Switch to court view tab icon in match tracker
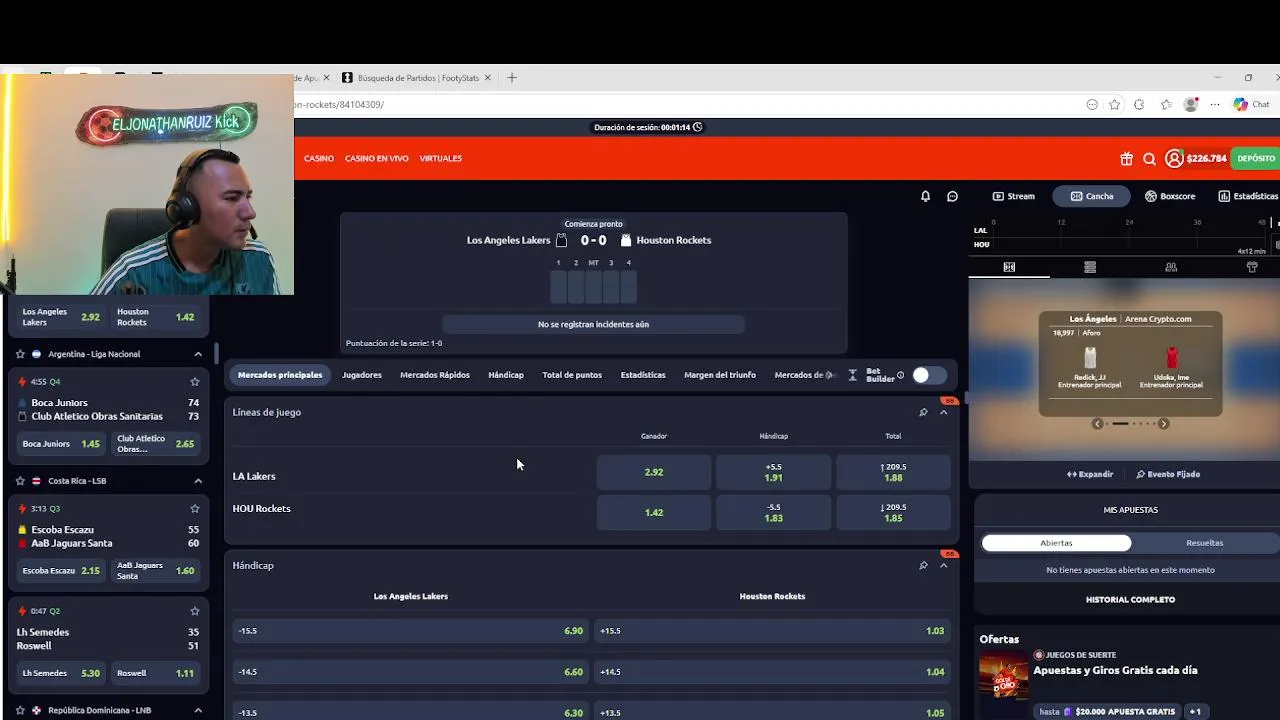Viewport: 1280px width, 720px height. [x=1009, y=267]
